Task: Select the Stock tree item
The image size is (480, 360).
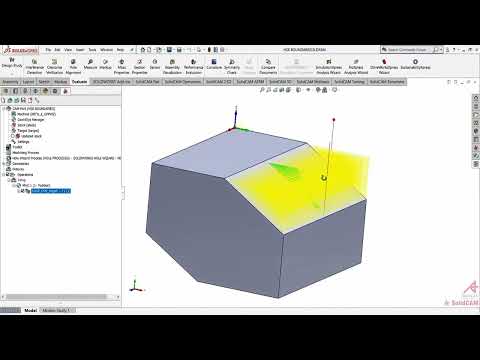Action: click(x=24, y=125)
